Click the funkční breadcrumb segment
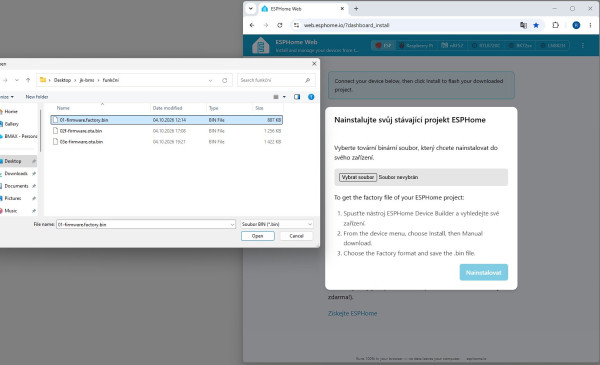 [x=111, y=80]
